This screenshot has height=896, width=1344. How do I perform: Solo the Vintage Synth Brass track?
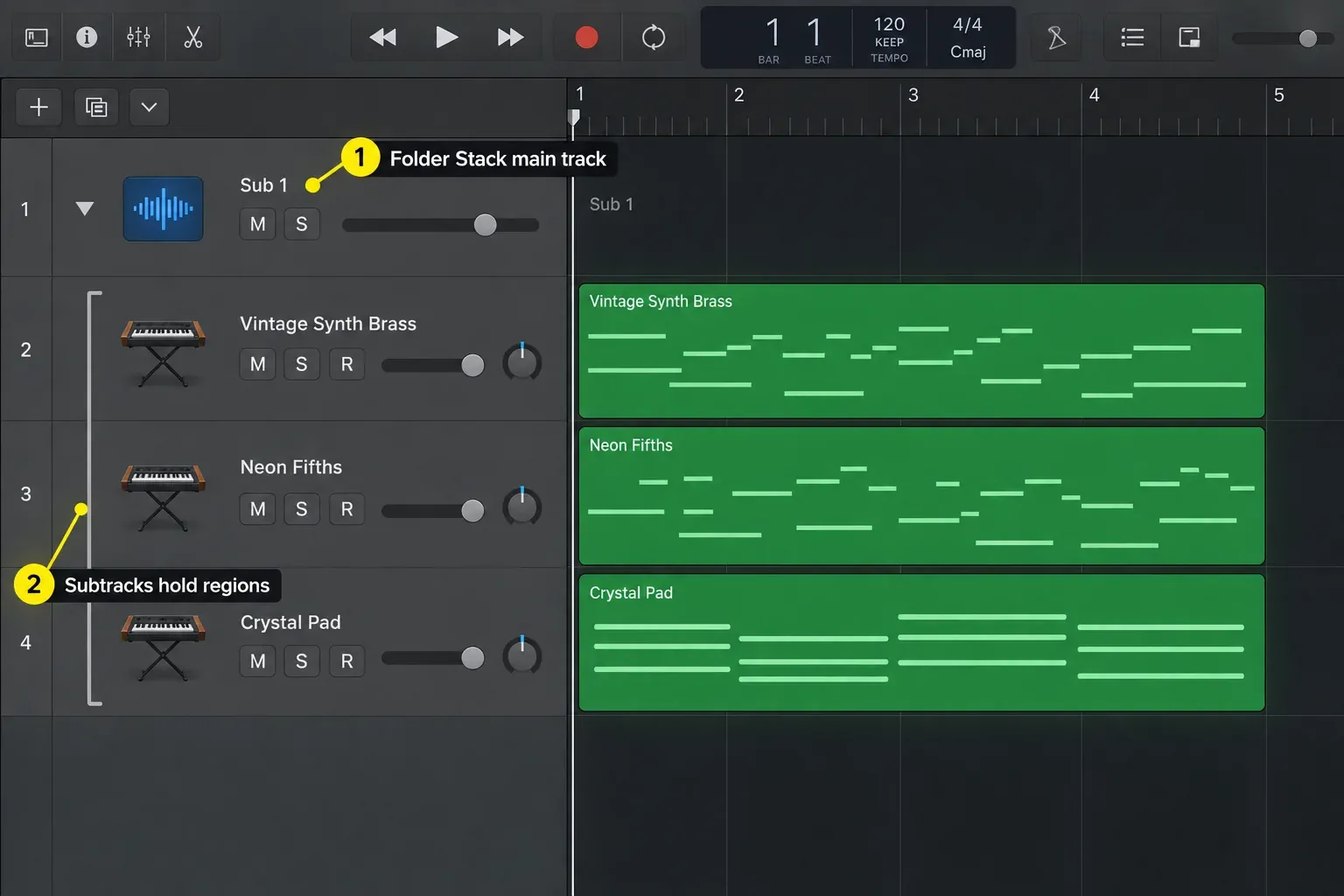click(302, 364)
